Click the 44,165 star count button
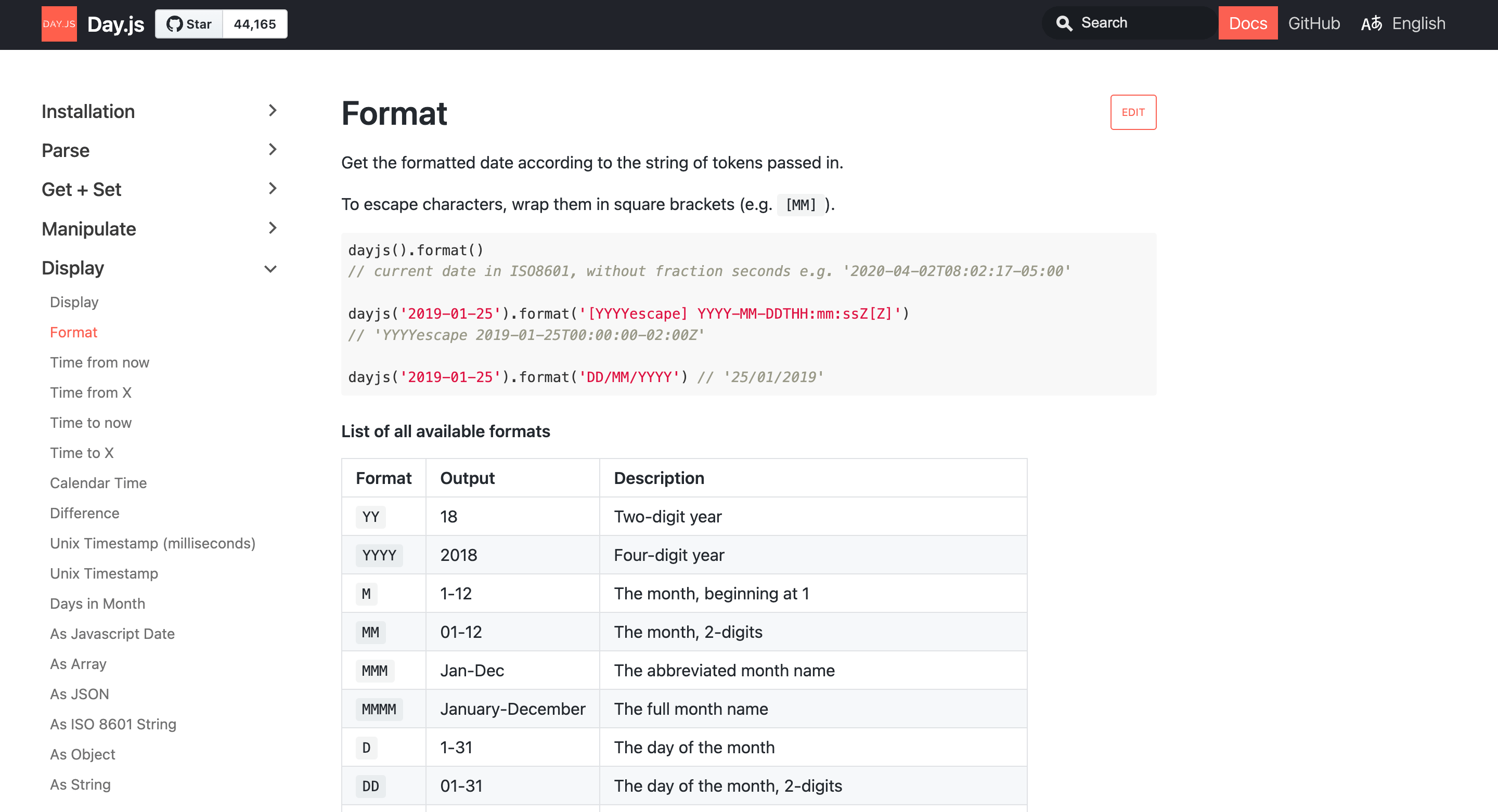Screen dimensions: 1498x812 [254, 24]
